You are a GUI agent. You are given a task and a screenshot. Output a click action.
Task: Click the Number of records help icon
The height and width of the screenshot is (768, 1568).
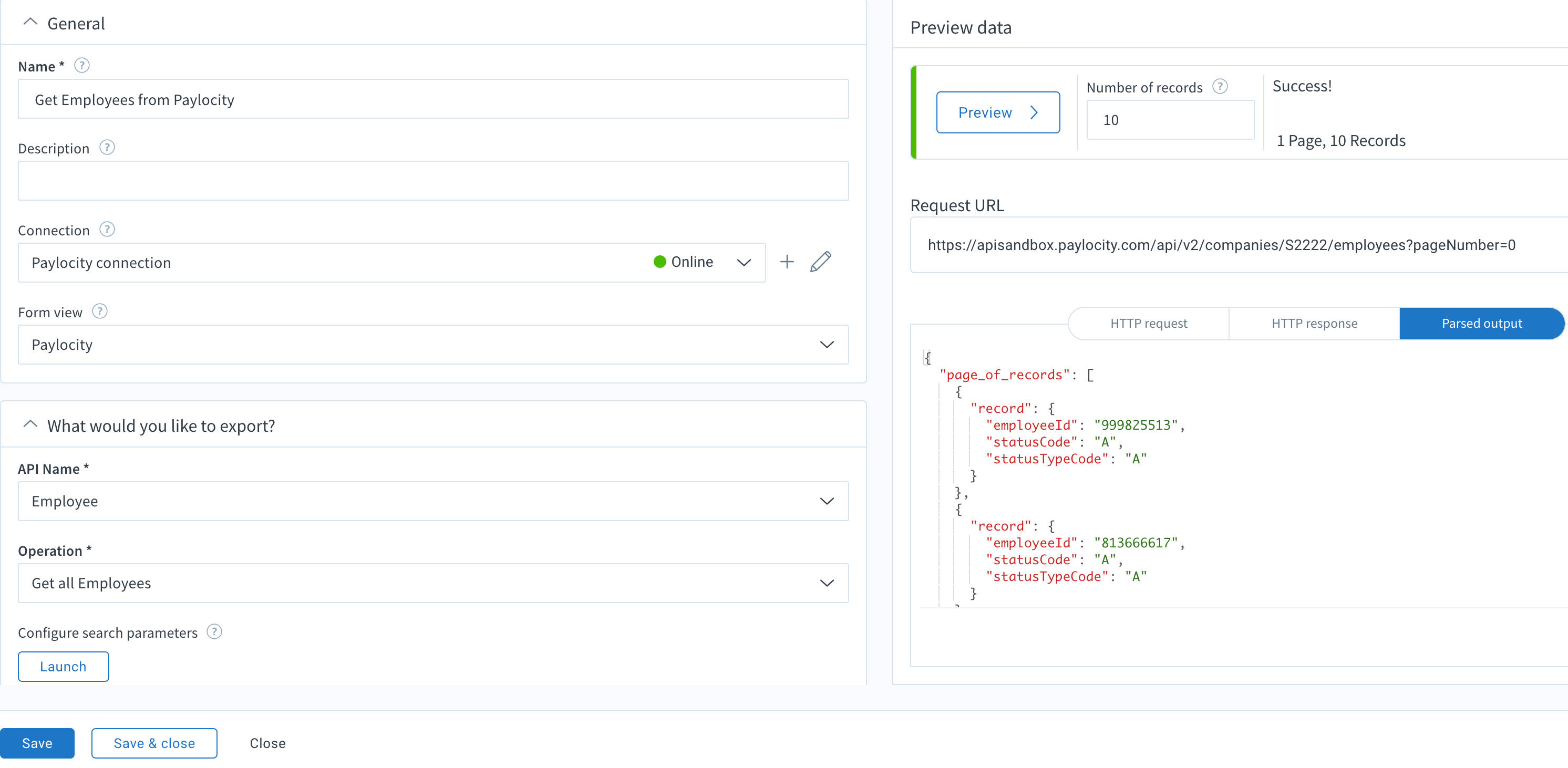click(x=1220, y=87)
